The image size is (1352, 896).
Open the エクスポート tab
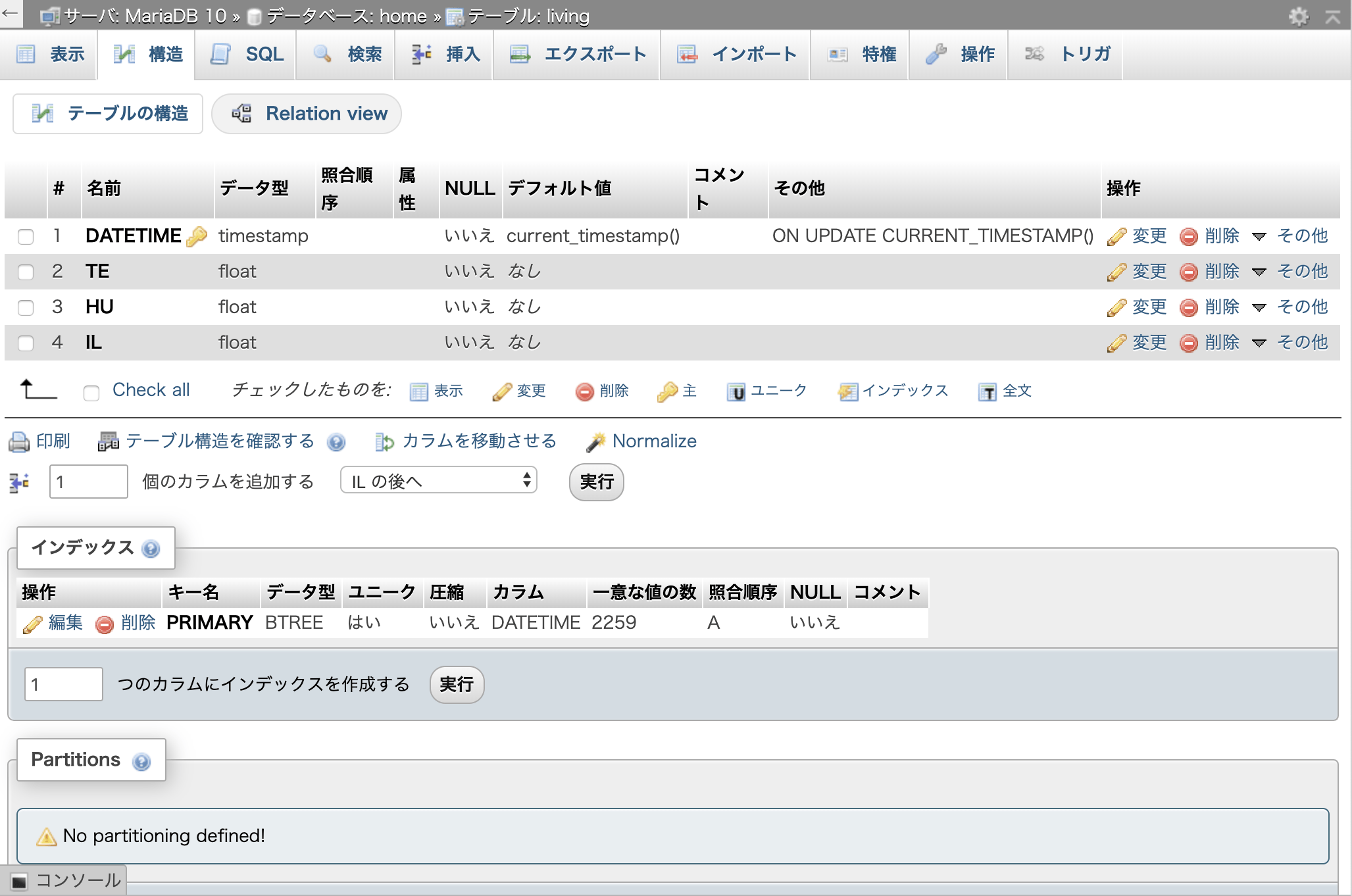[578, 54]
